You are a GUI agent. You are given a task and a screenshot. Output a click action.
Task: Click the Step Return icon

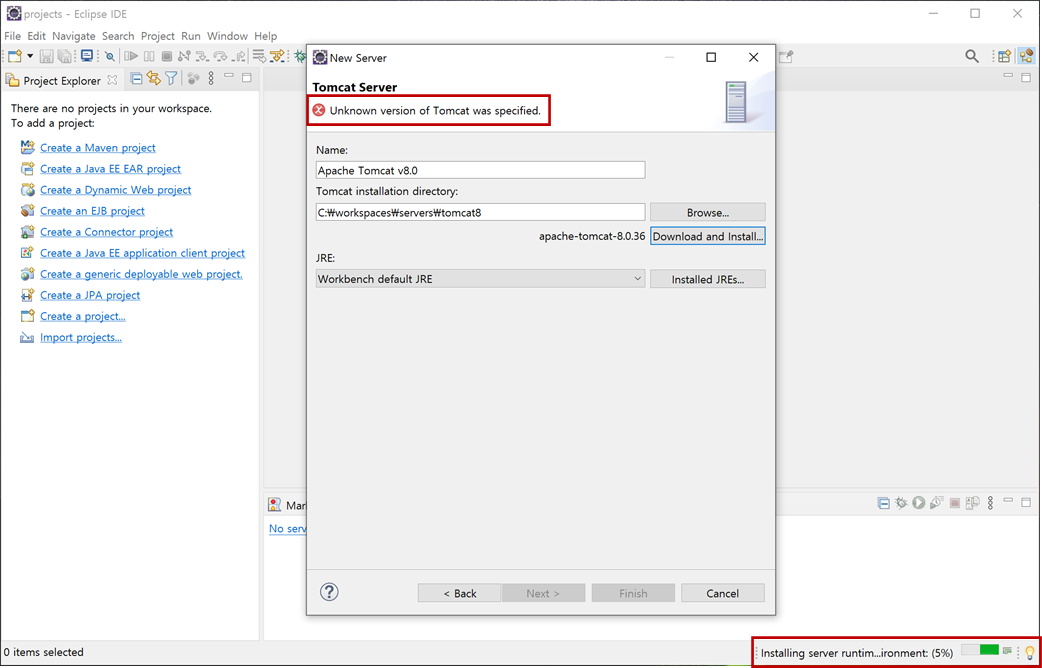[x=240, y=56]
